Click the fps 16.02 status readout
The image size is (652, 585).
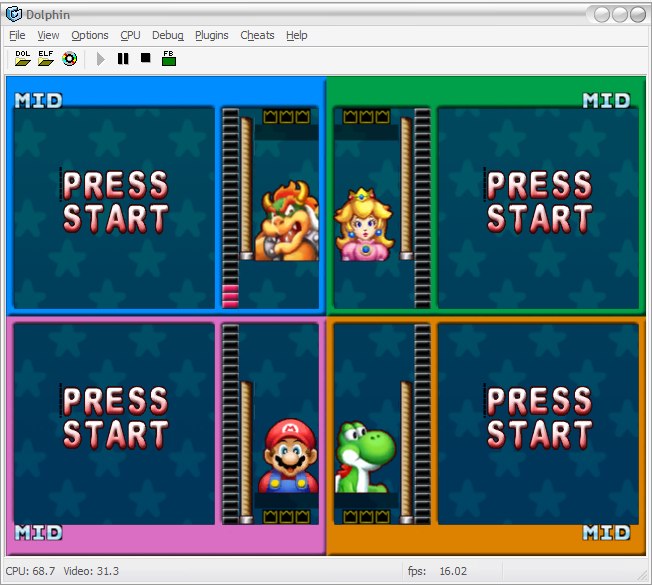[437, 571]
